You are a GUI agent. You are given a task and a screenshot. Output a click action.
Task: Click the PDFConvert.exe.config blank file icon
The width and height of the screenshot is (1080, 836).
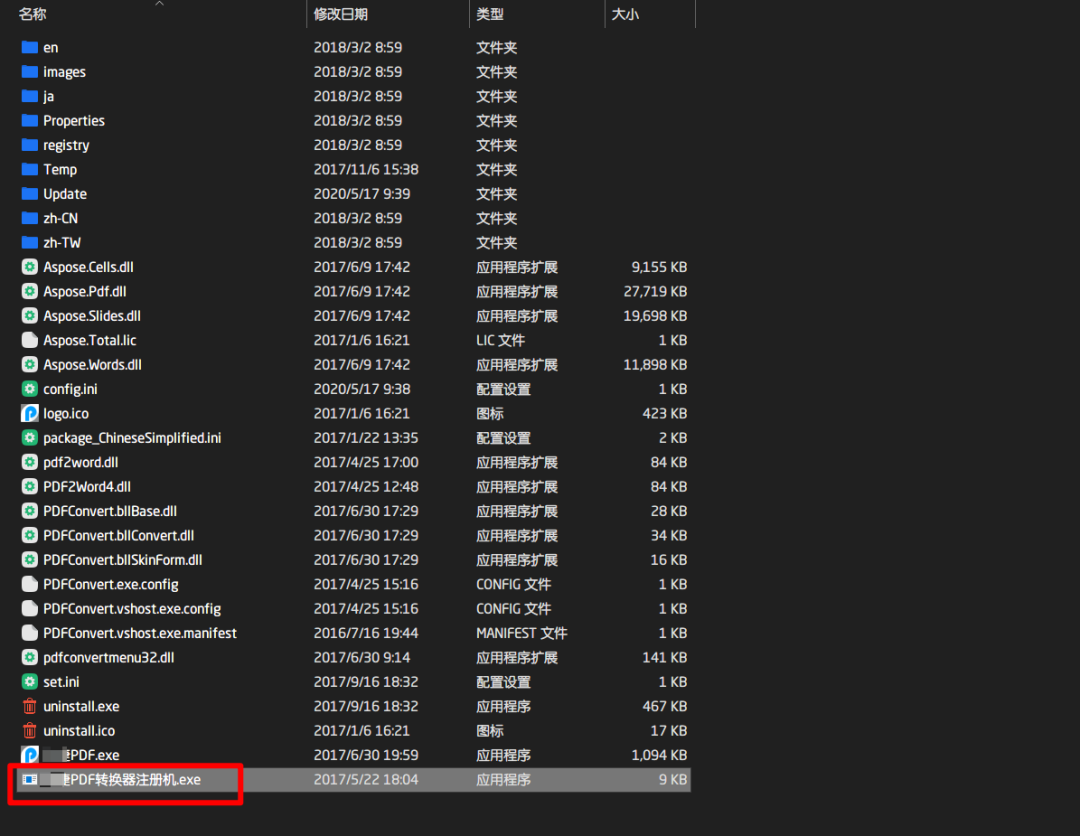click(x=30, y=584)
